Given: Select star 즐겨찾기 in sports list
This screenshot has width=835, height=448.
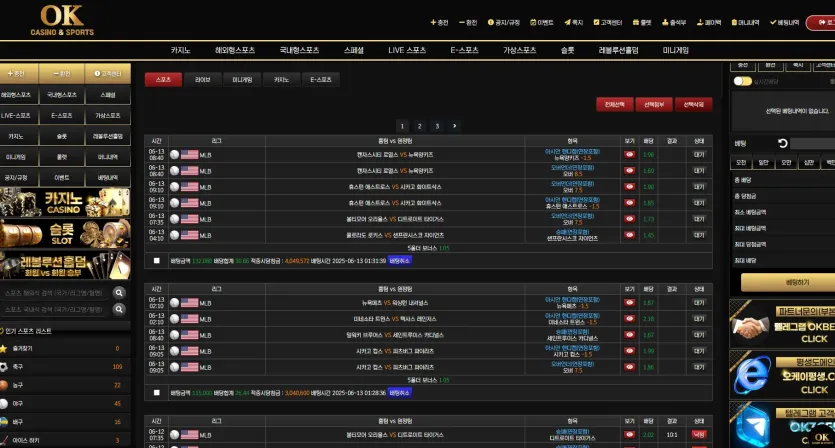Looking at the screenshot, I should coord(65,348).
